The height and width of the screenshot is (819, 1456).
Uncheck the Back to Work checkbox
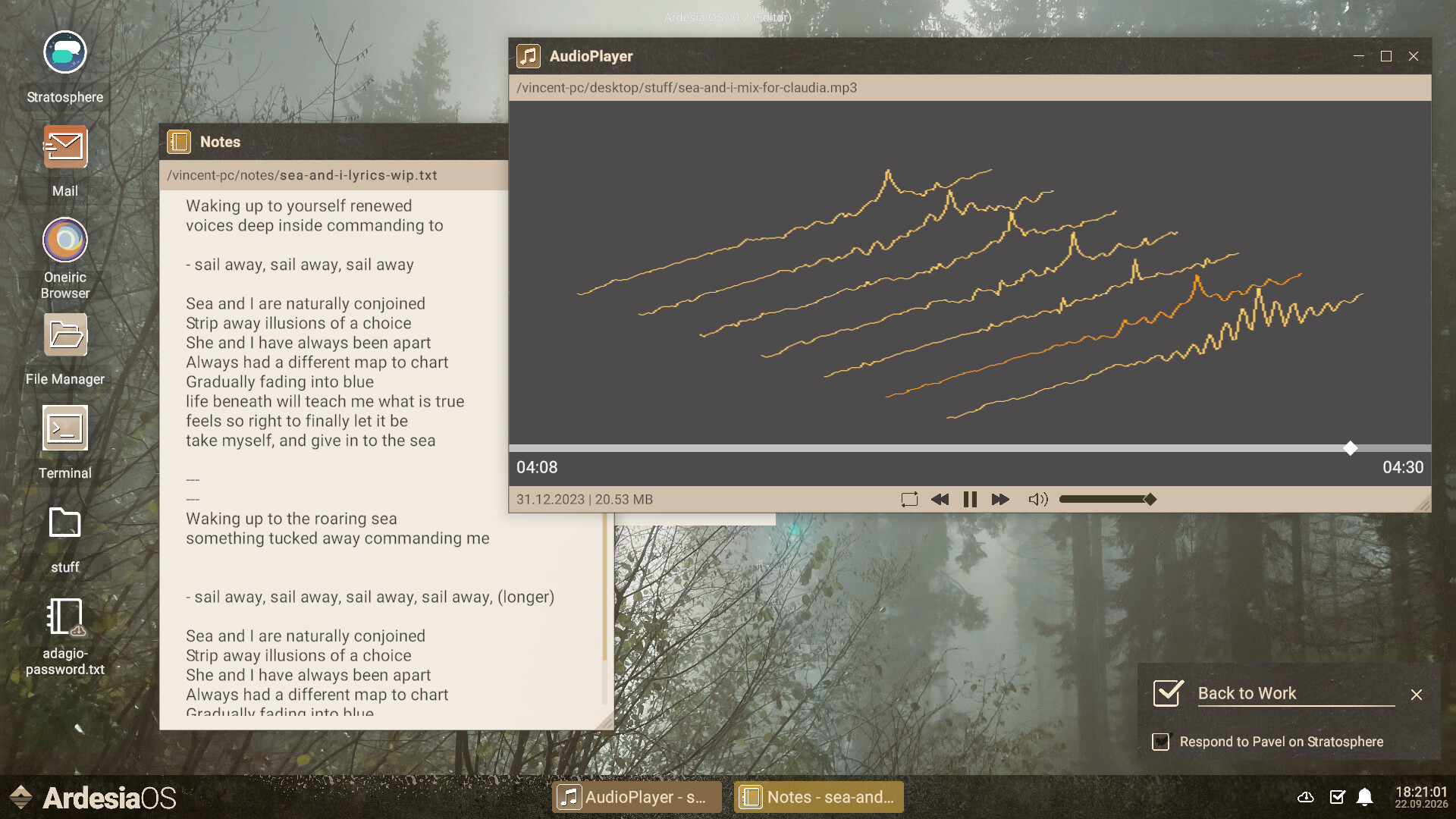[1166, 692]
